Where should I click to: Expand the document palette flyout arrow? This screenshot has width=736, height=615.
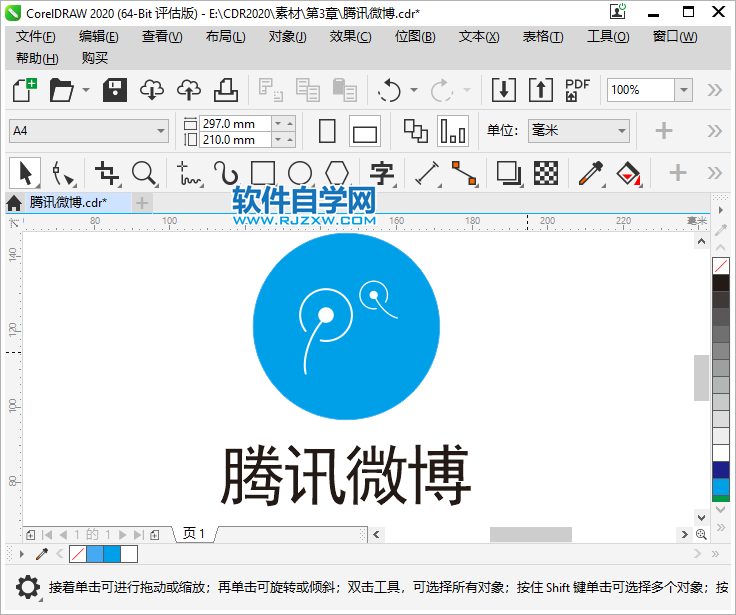pyautogui.click(x=22, y=554)
